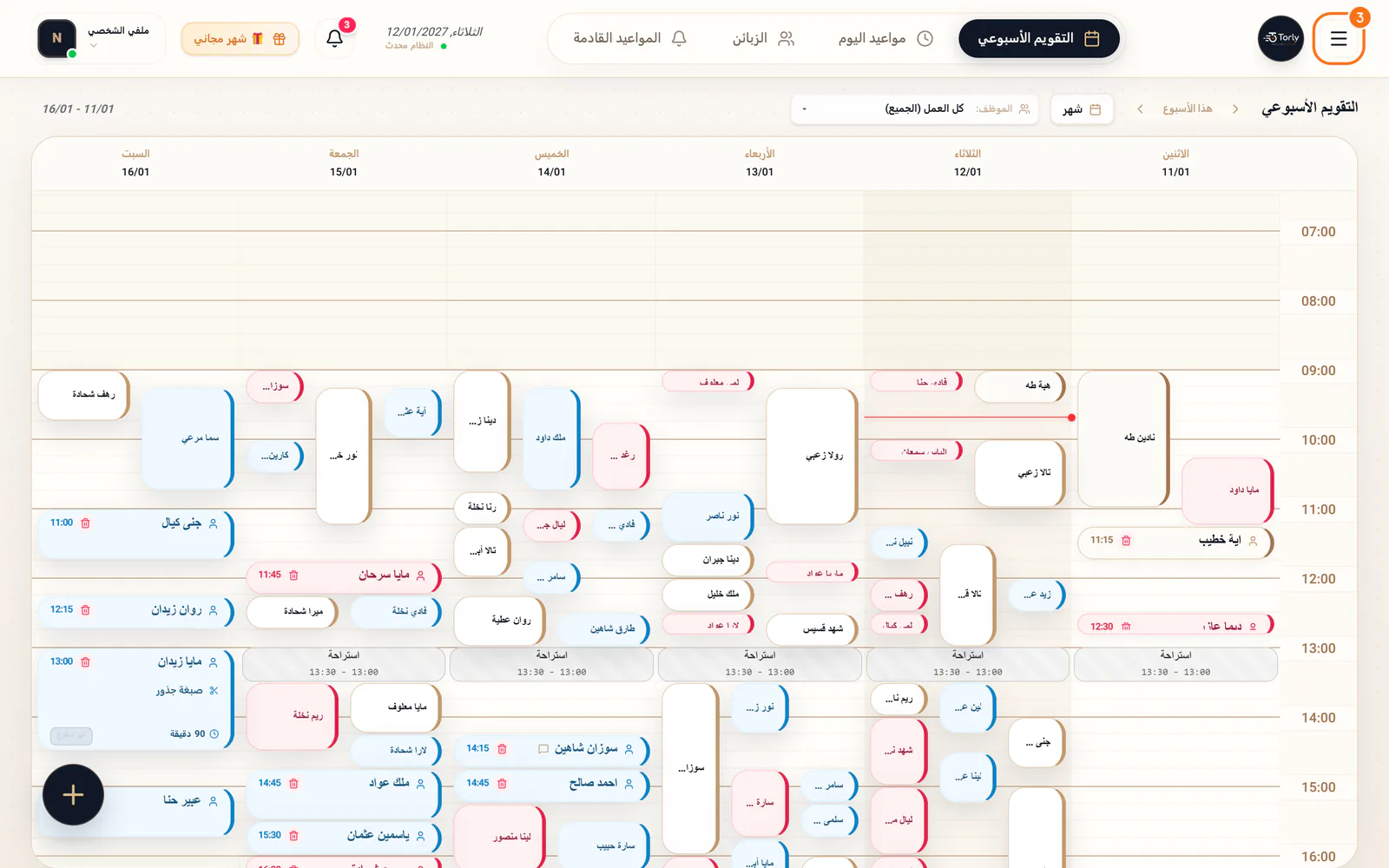Go to the المواعيد القادمة tab
Viewport: 1389px width, 868px height.
point(630,39)
